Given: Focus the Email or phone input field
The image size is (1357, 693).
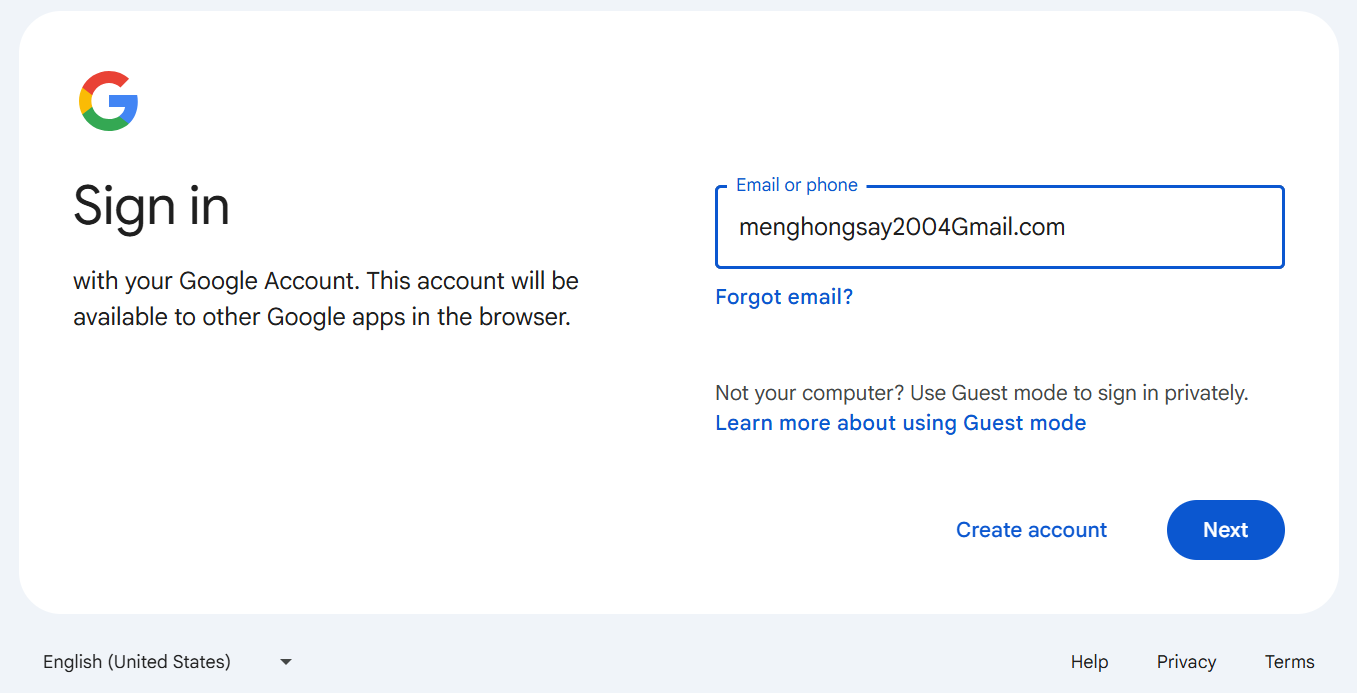Looking at the screenshot, I should [1000, 228].
